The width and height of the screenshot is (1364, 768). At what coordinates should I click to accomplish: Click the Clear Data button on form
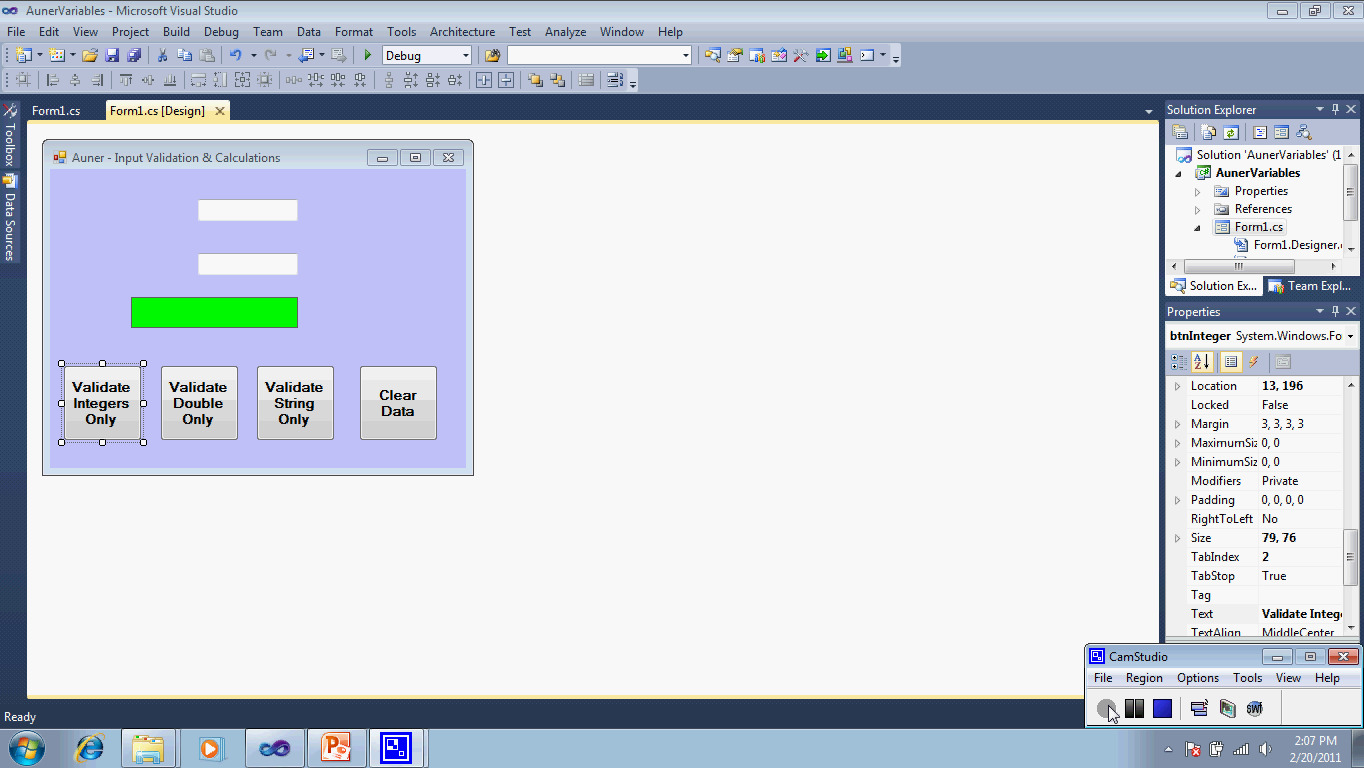coord(398,403)
